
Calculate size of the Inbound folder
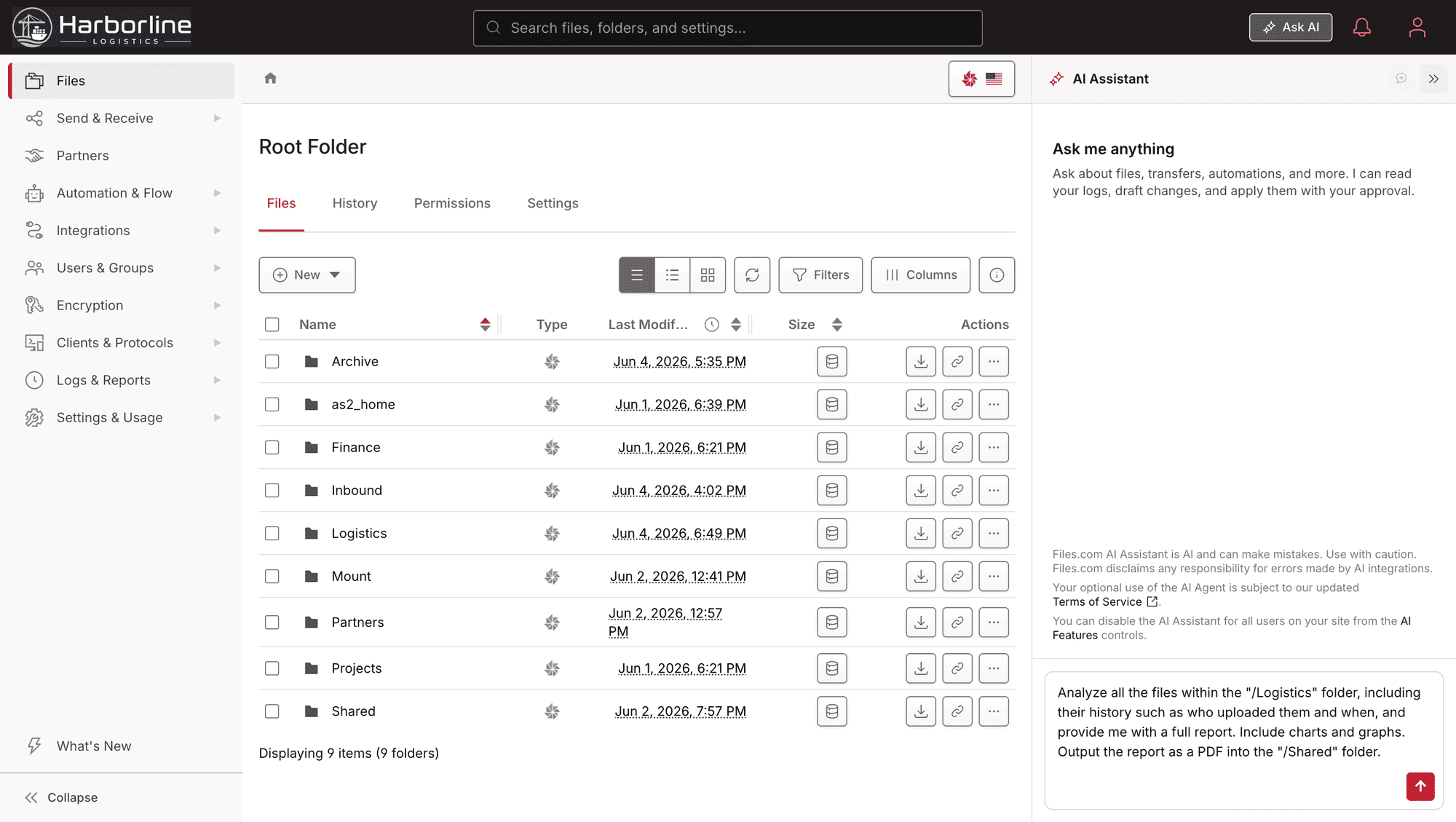[832, 491]
